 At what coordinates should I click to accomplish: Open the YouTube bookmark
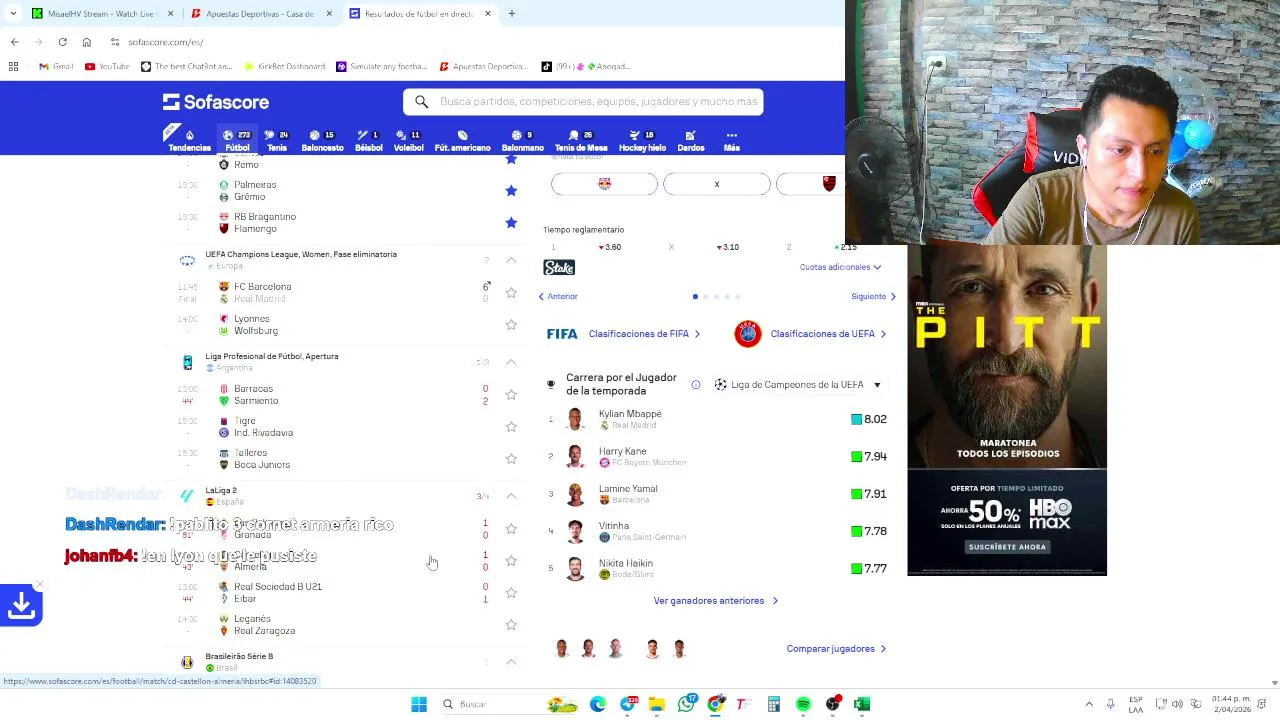click(x=107, y=66)
